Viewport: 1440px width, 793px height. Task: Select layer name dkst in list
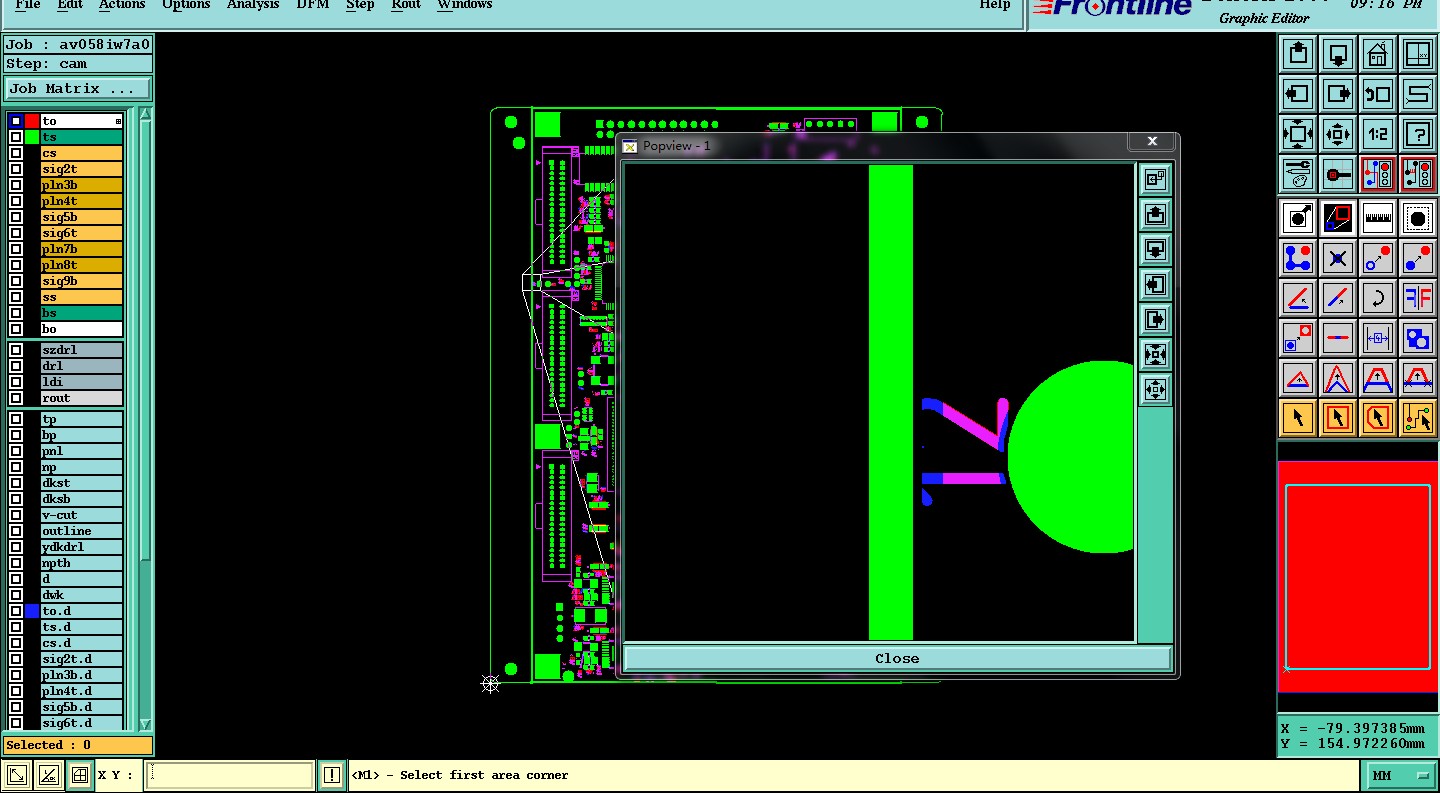(81, 483)
